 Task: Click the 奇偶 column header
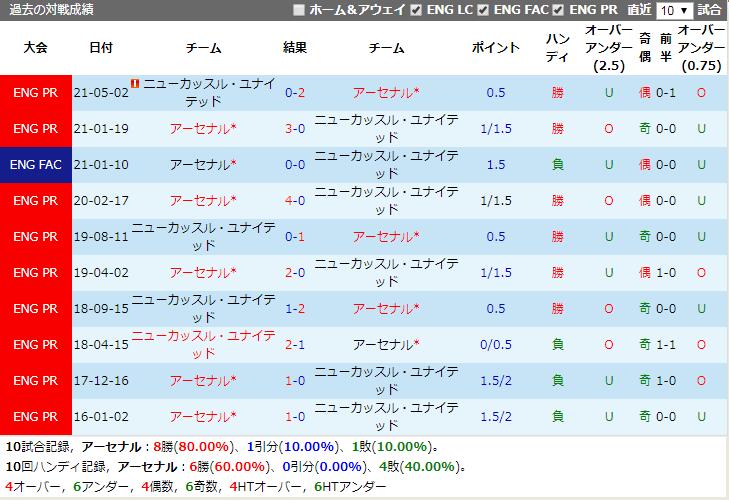645,47
